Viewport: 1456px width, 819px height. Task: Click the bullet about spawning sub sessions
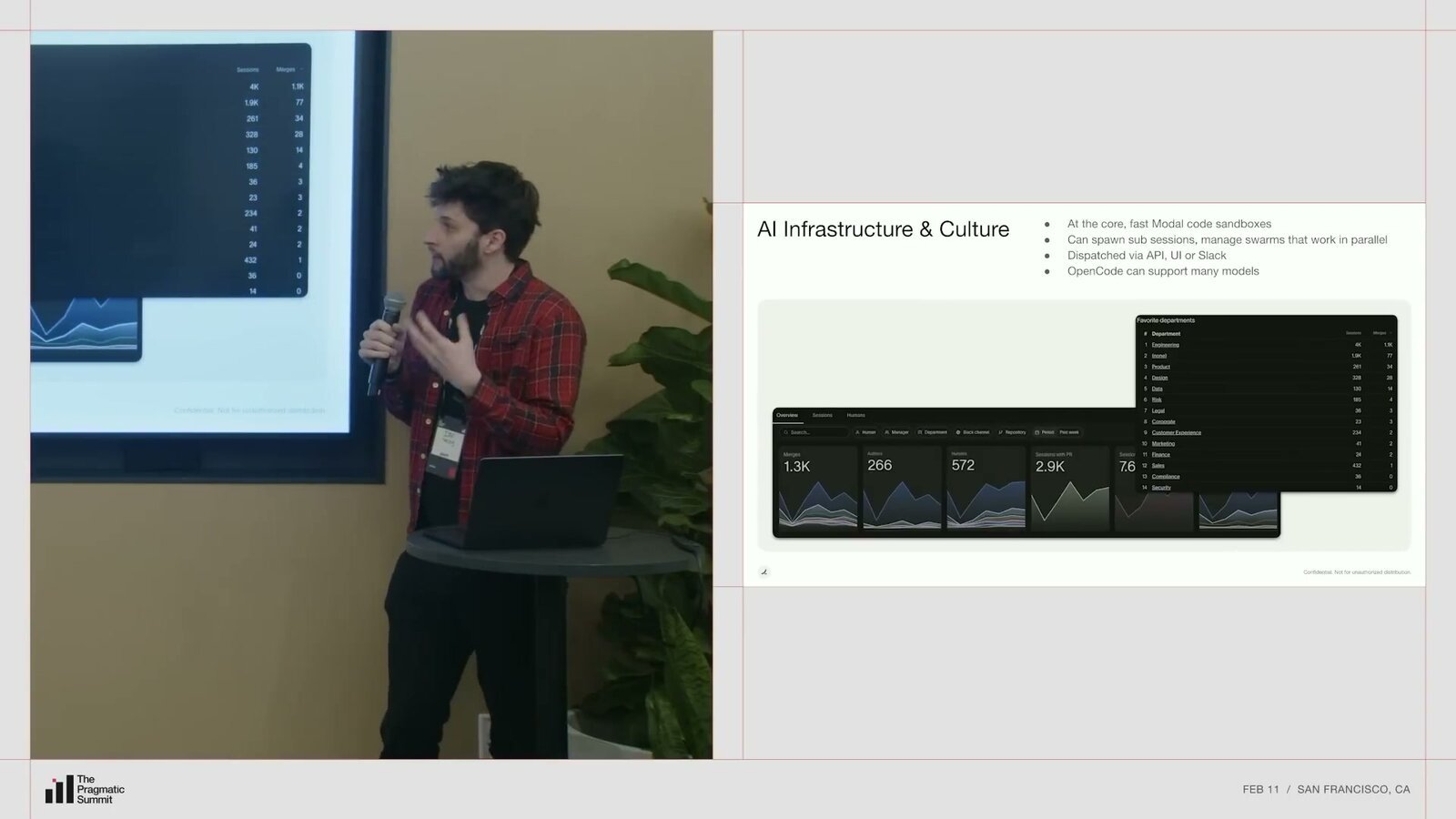[1227, 239]
